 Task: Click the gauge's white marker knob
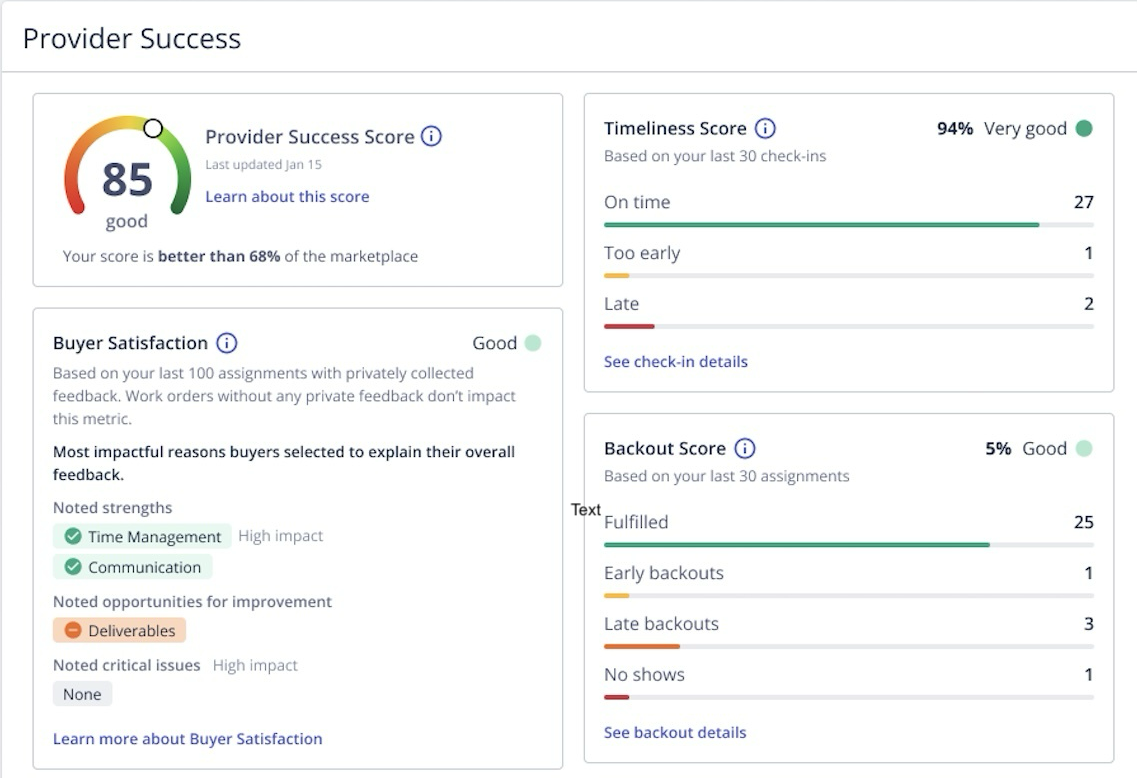click(x=153, y=129)
